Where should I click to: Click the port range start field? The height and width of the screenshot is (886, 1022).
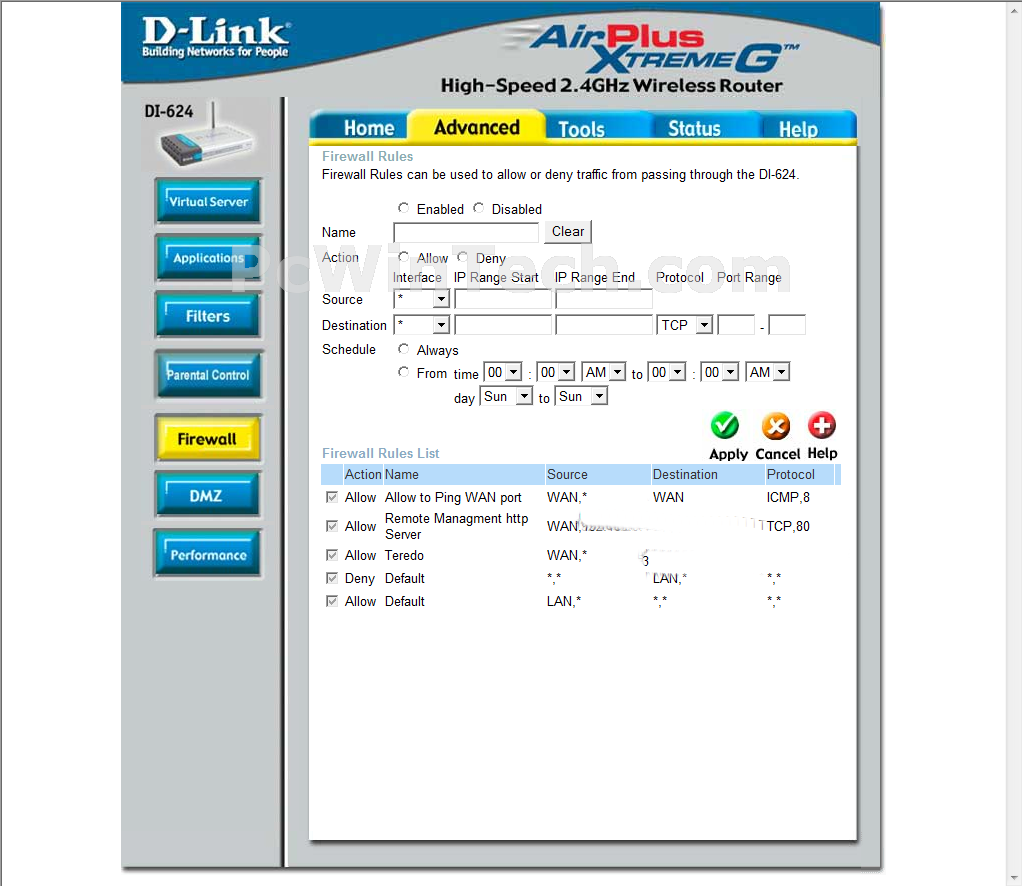pos(736,325)
